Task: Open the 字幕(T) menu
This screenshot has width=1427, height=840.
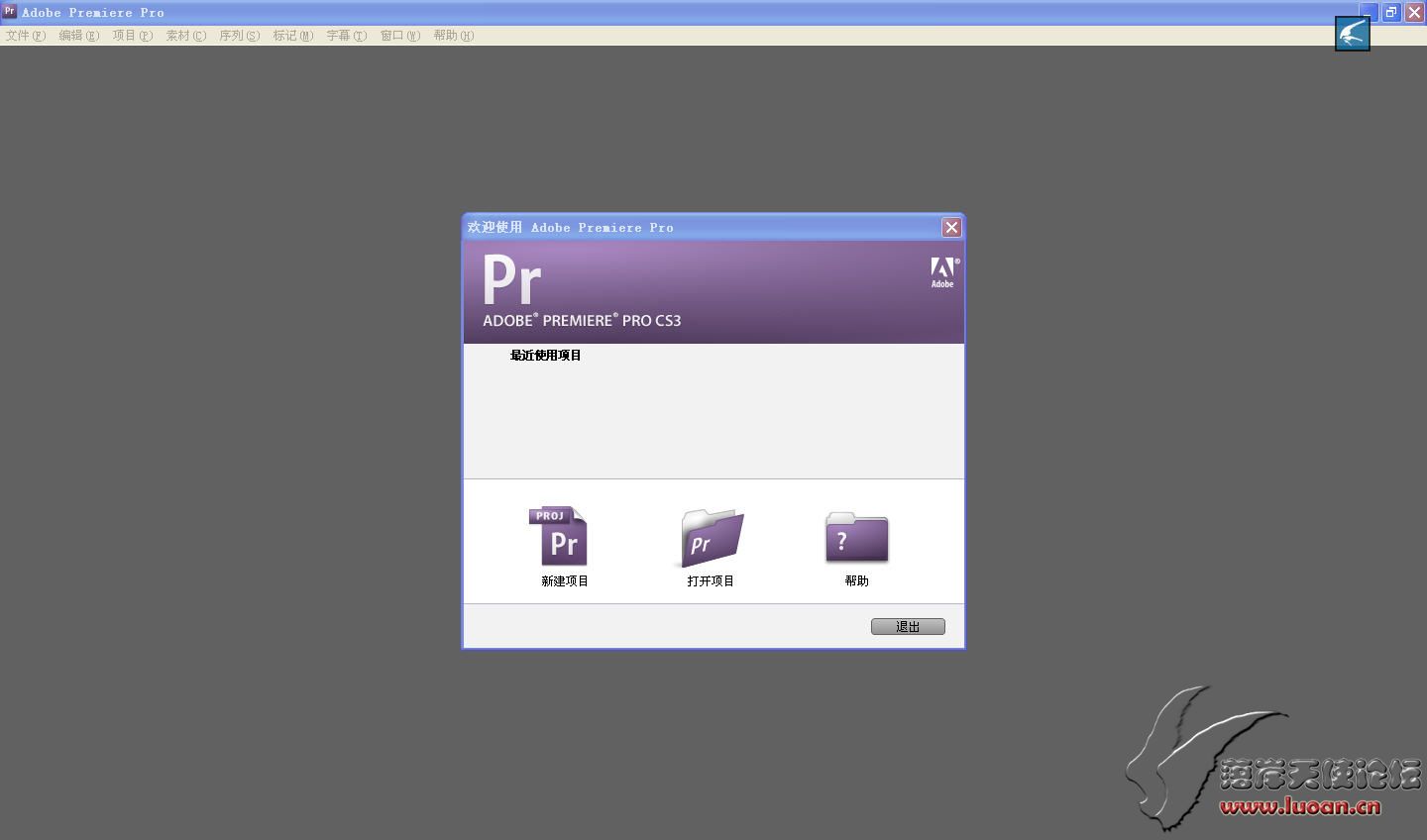Action: [347, 36]
